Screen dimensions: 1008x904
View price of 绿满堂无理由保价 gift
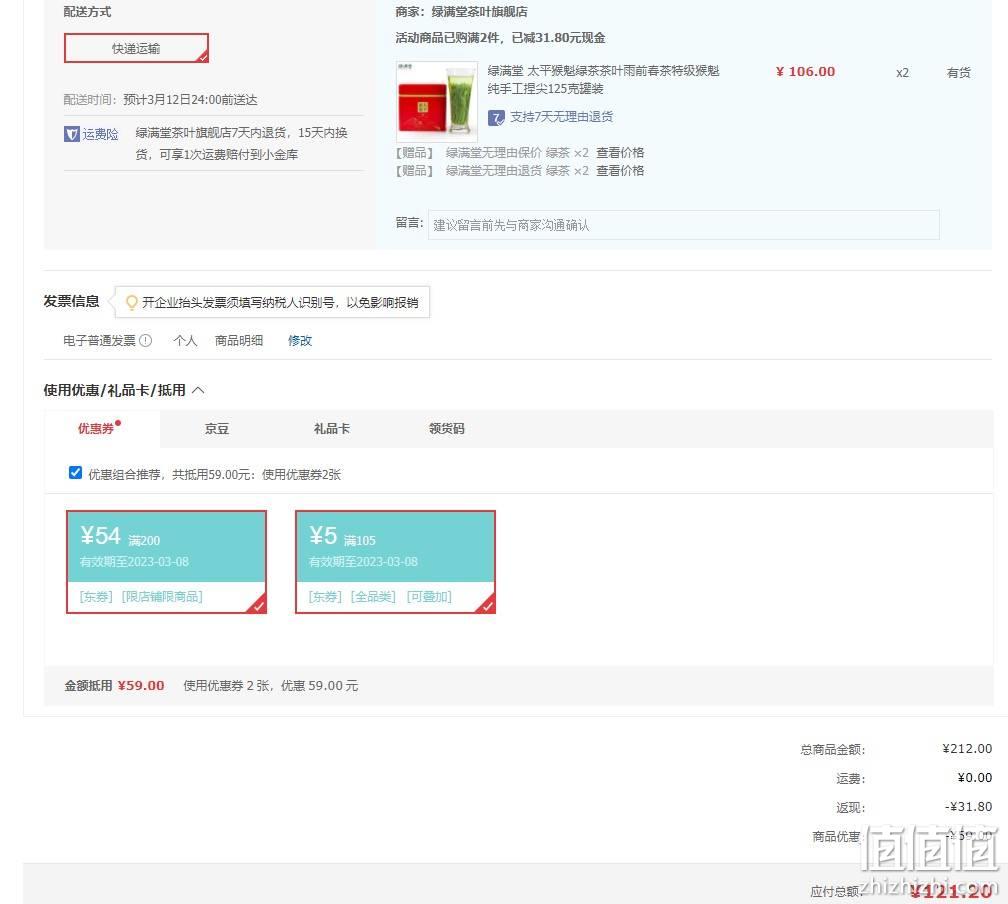coord(620,152)
